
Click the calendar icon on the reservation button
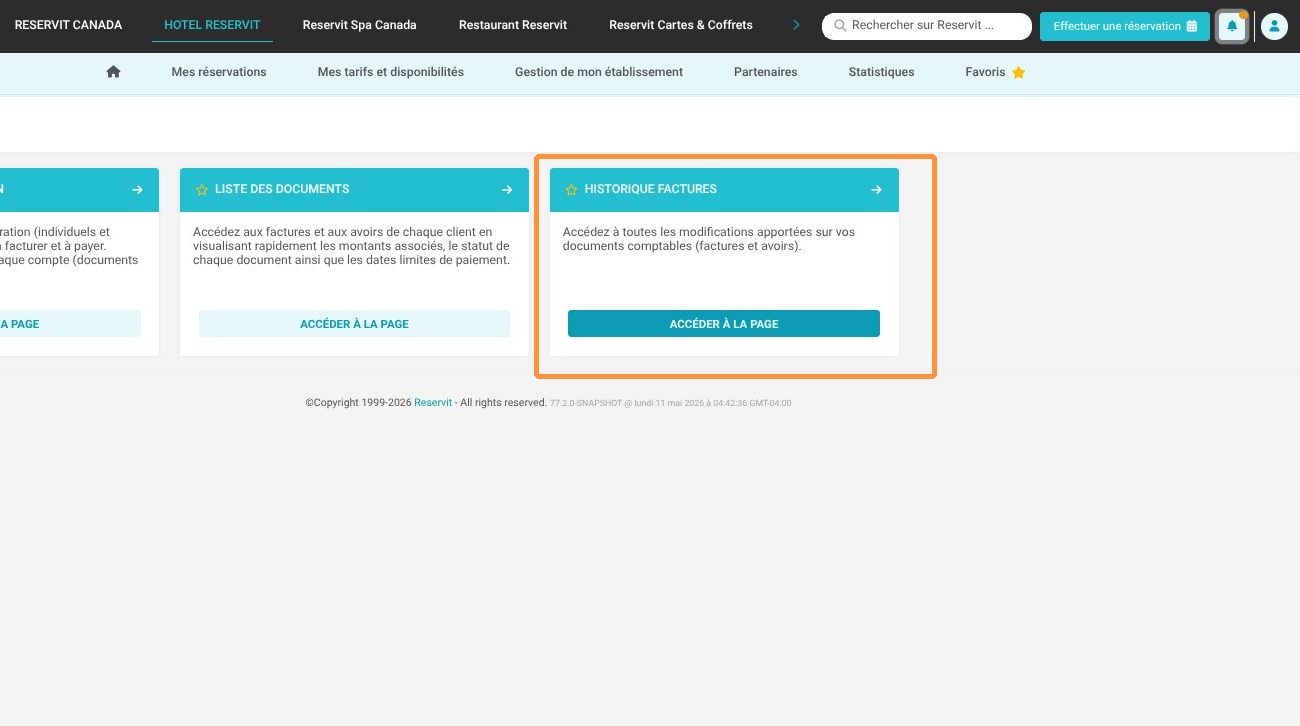click(1191, 26)
